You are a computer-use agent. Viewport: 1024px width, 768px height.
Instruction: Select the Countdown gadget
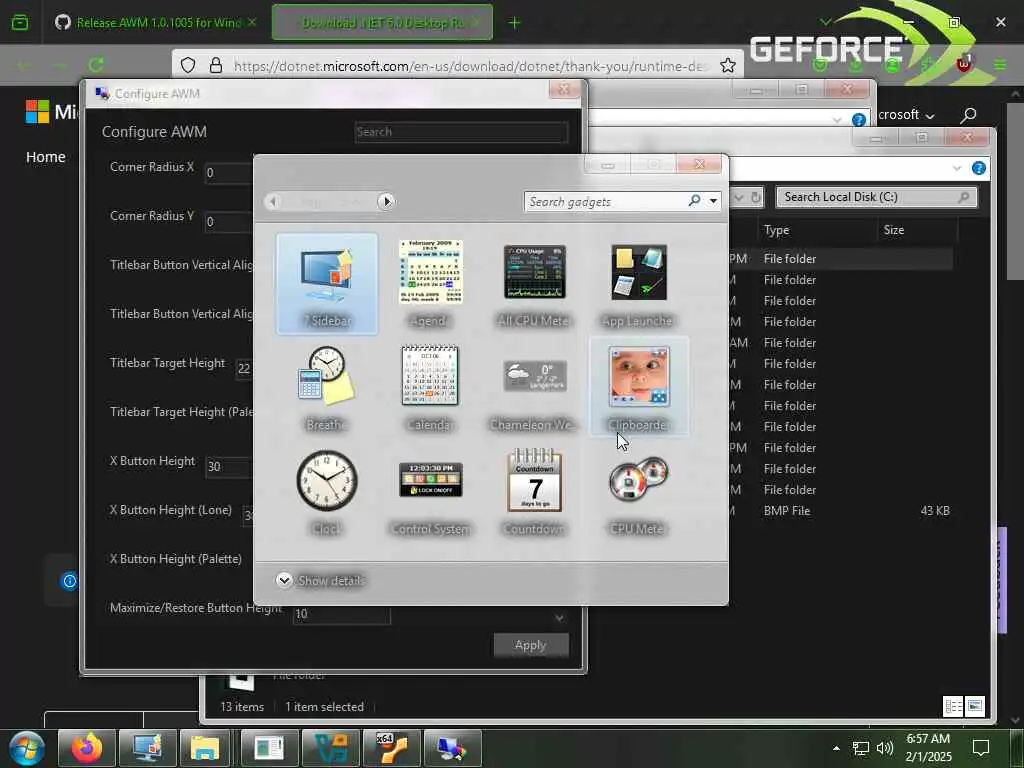[534, 492]
